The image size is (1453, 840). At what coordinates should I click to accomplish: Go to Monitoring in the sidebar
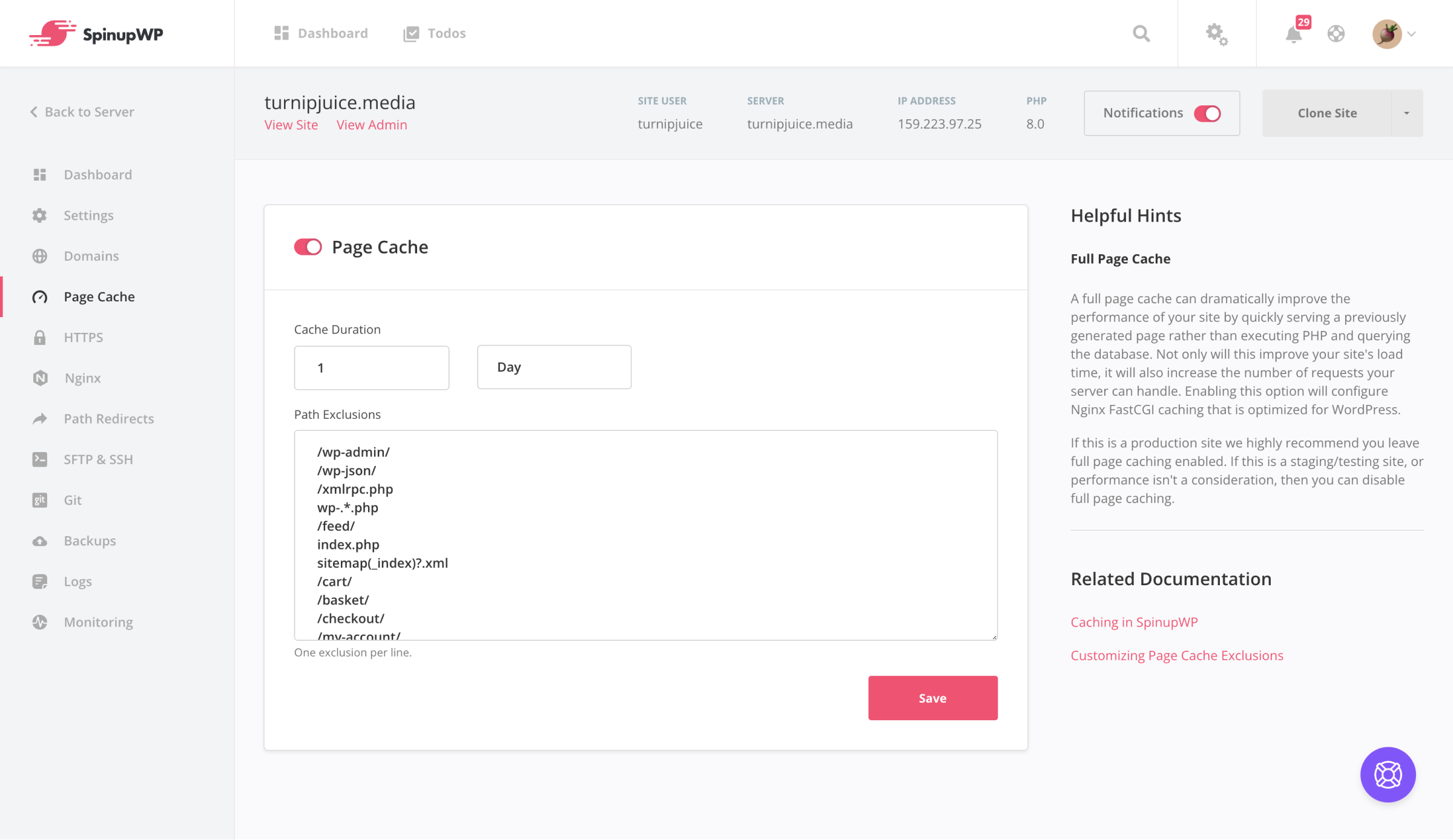click(x=98, y=622)
